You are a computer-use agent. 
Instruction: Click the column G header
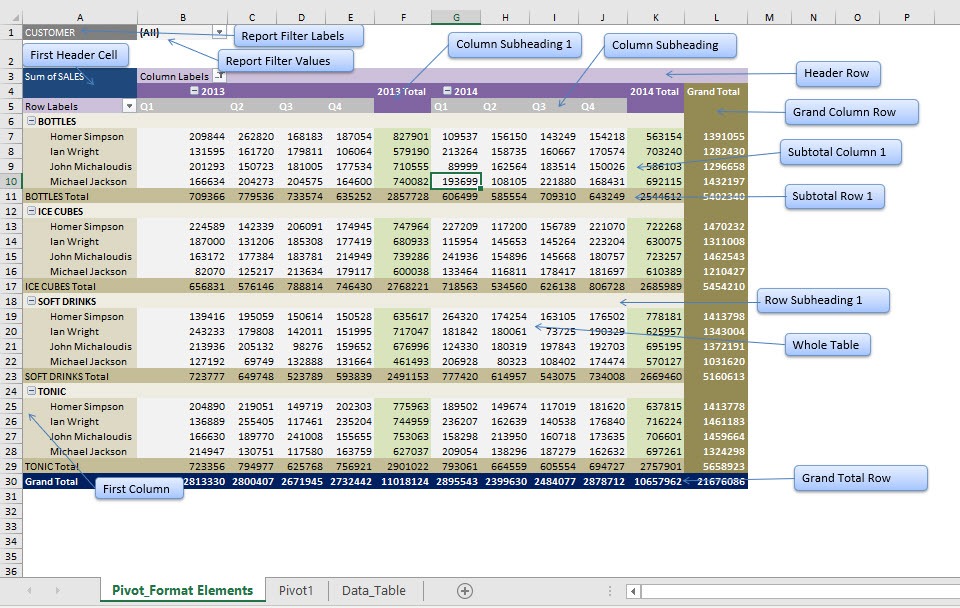456,16
